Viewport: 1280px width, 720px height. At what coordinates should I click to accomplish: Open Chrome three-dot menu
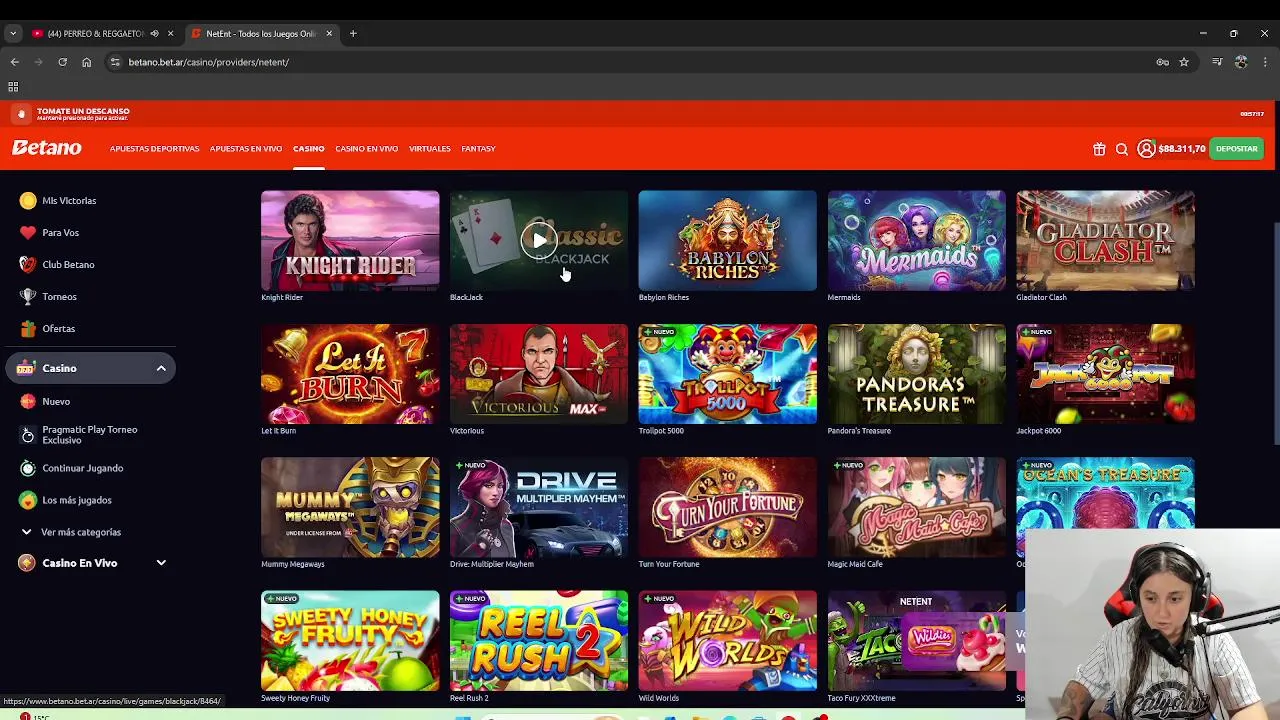1265,62
